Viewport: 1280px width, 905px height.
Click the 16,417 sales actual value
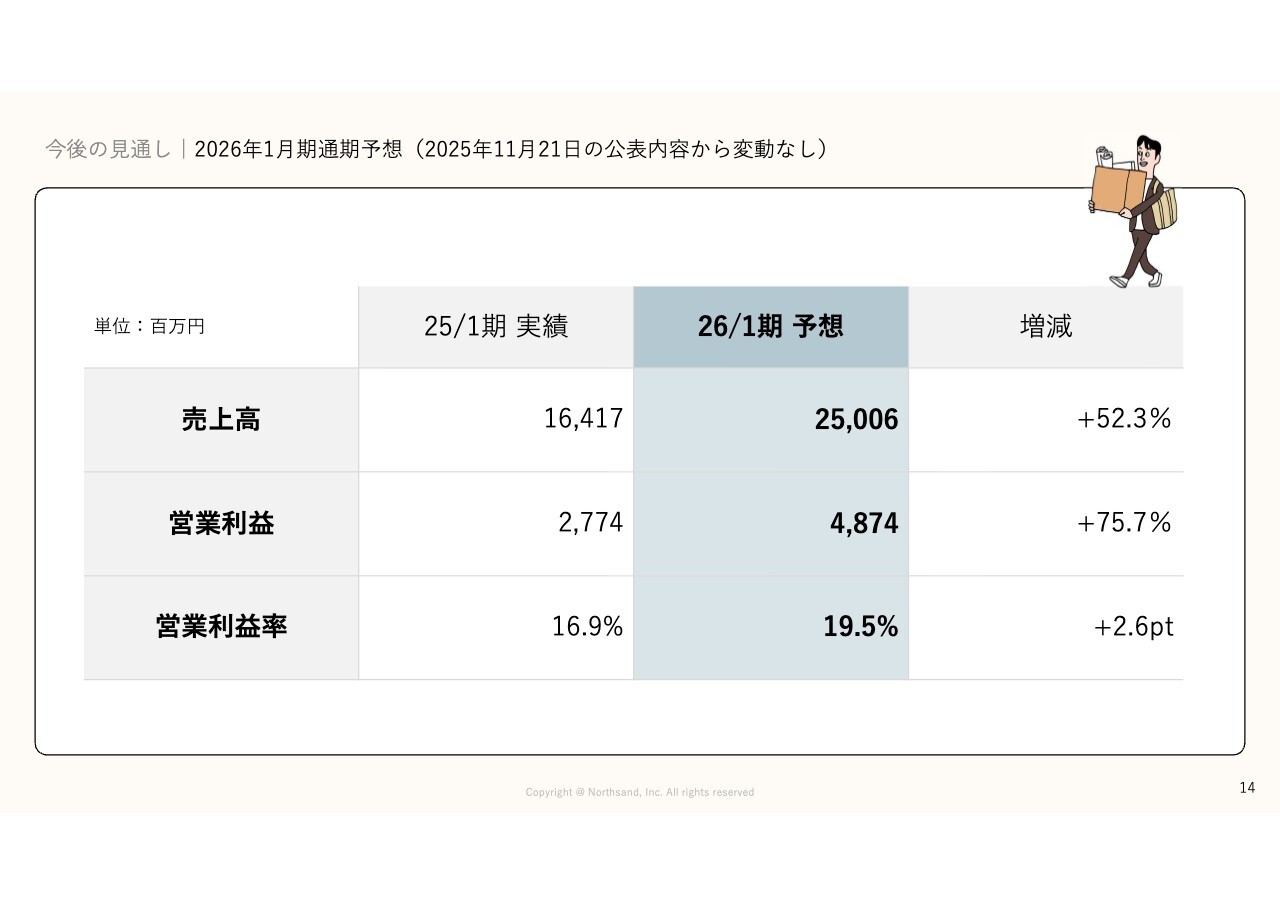[x=583, y=419]
